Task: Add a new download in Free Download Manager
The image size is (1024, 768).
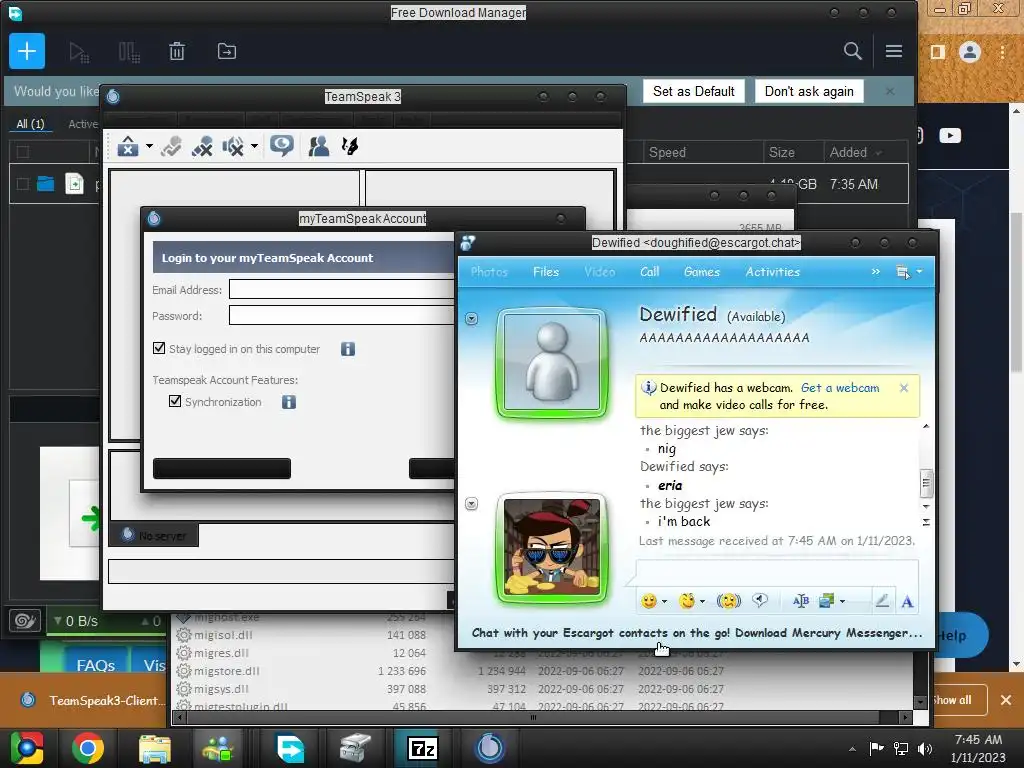Action: pos(27,51)
